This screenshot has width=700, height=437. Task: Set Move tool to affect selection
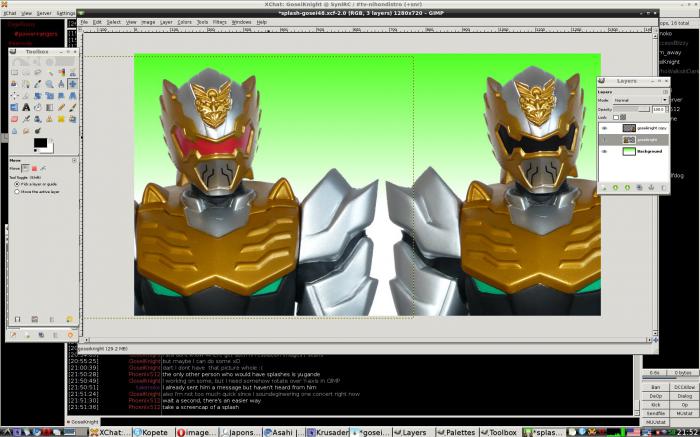click(x=34, y=169)
